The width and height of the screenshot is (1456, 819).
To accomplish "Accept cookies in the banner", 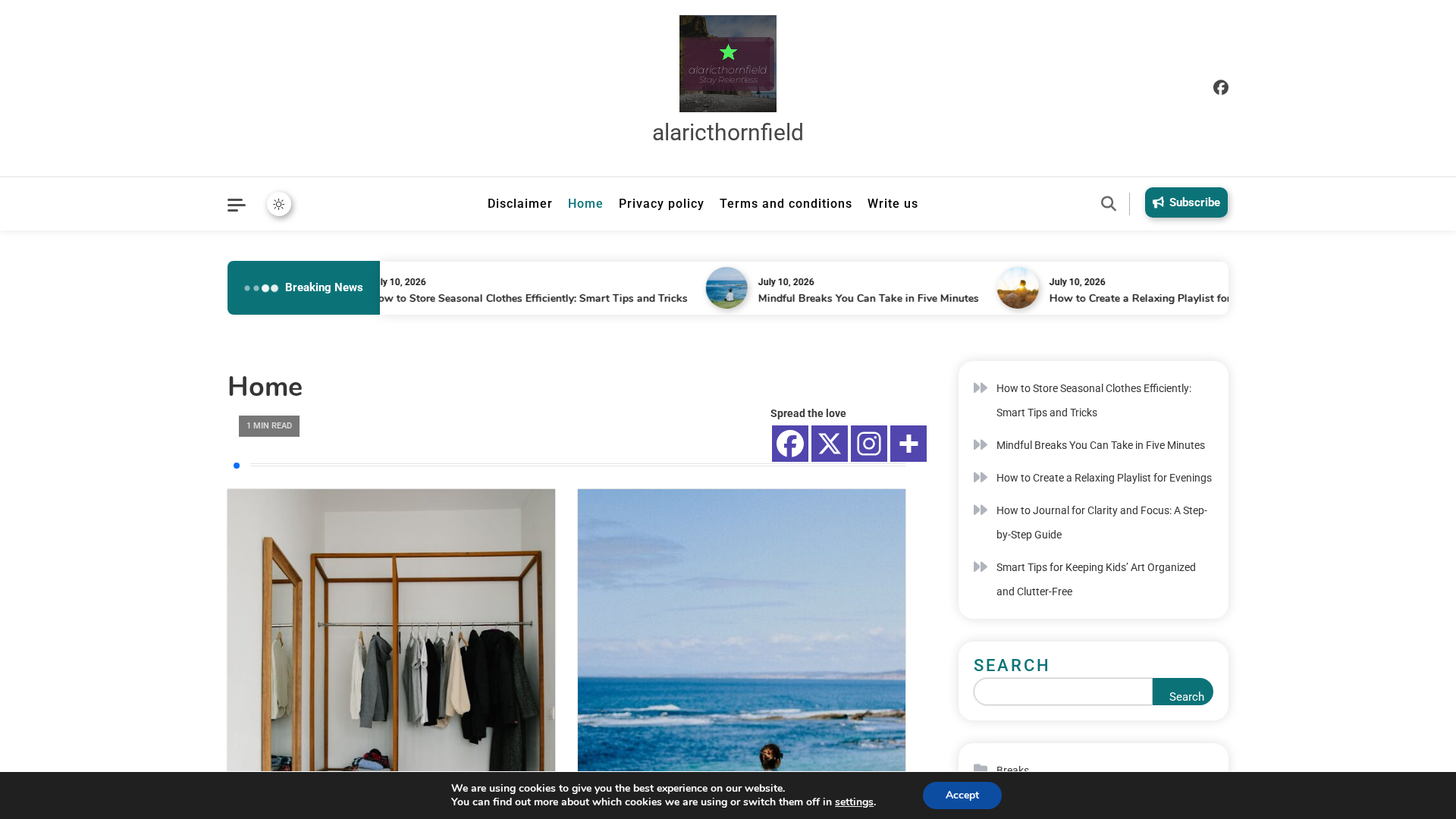I will point(962,795).
